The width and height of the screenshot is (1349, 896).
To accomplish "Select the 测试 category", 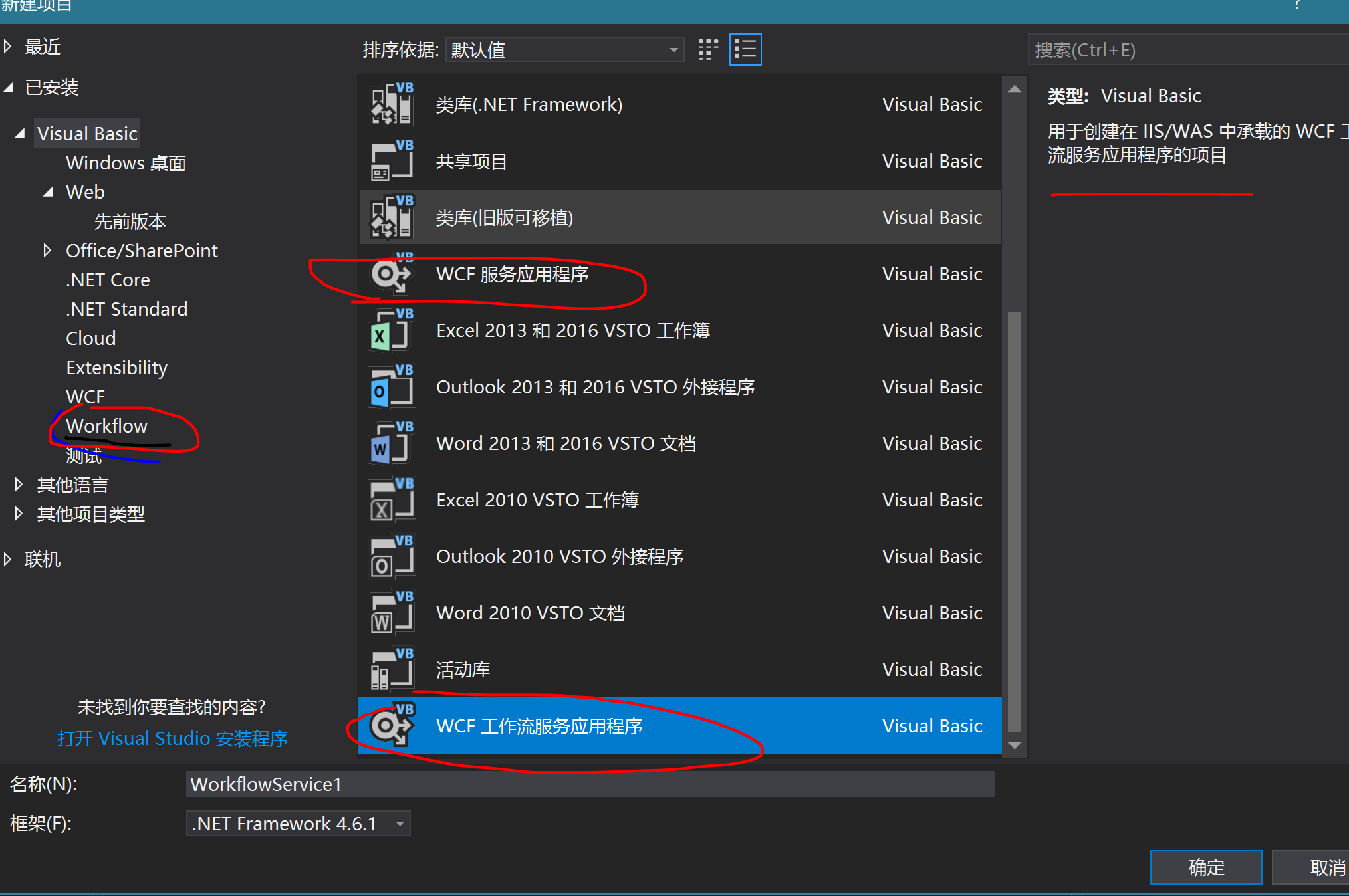I will [x=84, y=455].
